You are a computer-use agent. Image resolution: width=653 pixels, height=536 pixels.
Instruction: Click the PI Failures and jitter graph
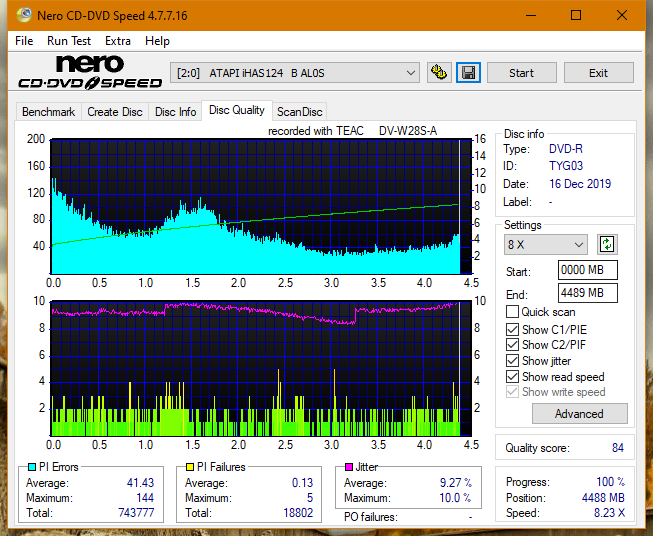click(x=261, y=368)
